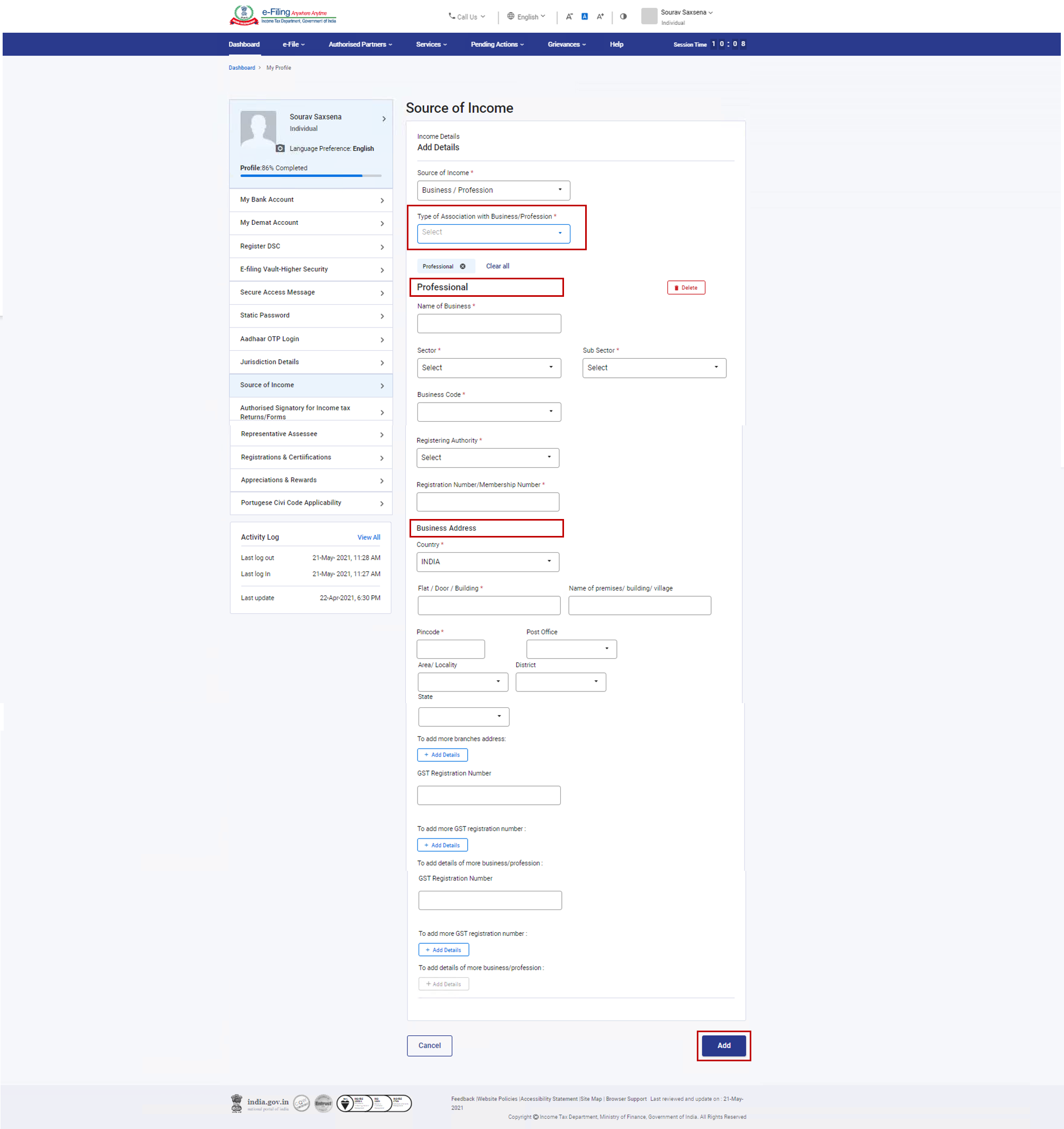Click the GST Registration Number input field
Viewport: 1064px width, 1129px height.
488,795
